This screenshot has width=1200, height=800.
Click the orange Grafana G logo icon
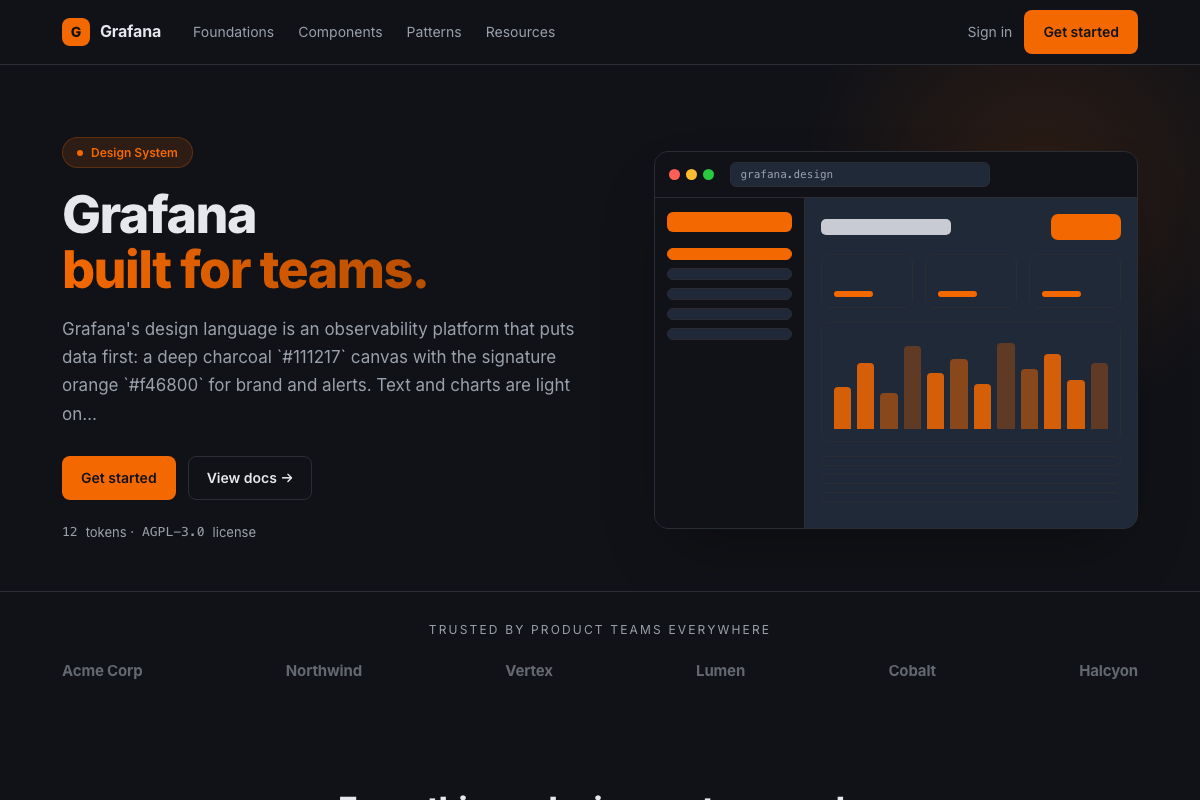(x=76, y=32)
